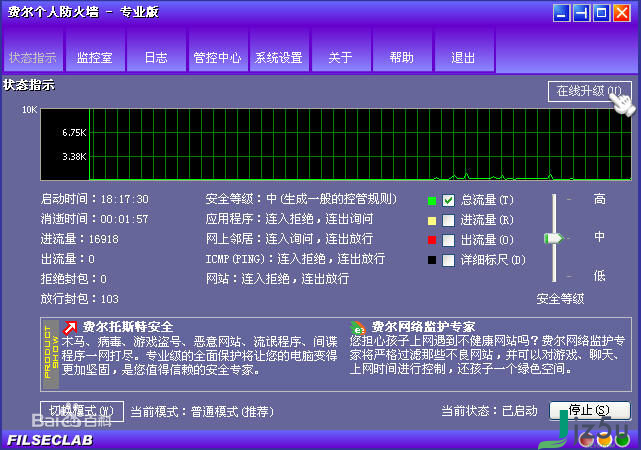Viewport: 641px width, 450px height.
Task: Minimize window to tray with second title button
Action: click(581, 13)
